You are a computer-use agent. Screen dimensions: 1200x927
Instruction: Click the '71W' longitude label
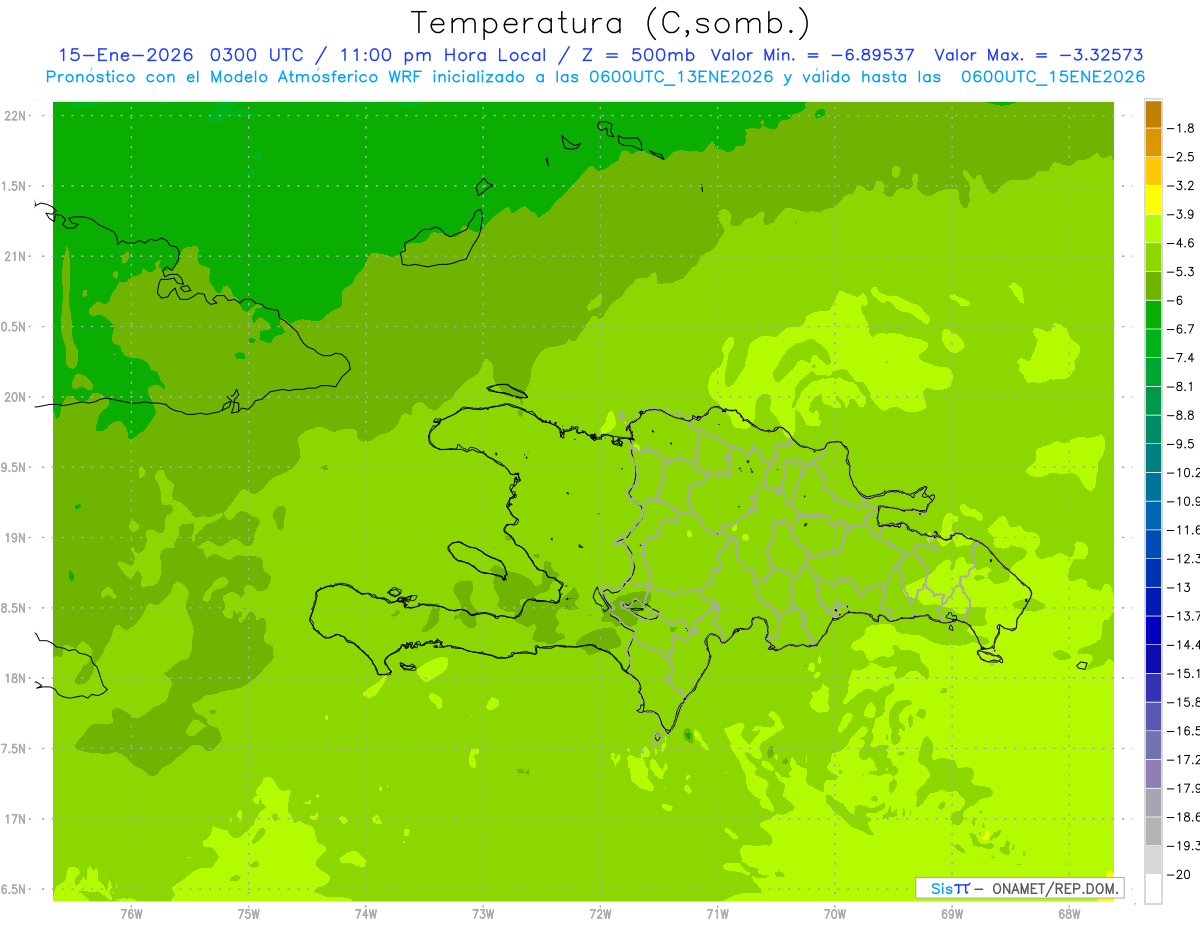(717, 913)
